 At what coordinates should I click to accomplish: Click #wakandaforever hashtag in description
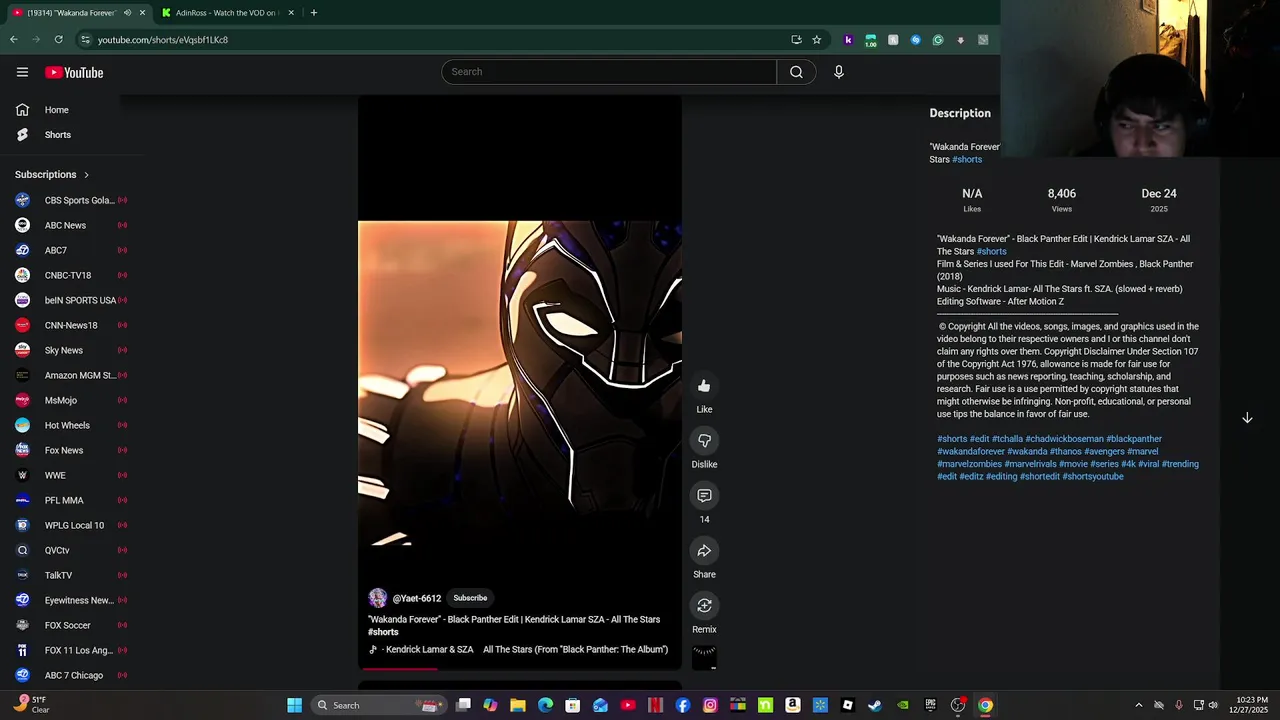(x=971, y=451)
